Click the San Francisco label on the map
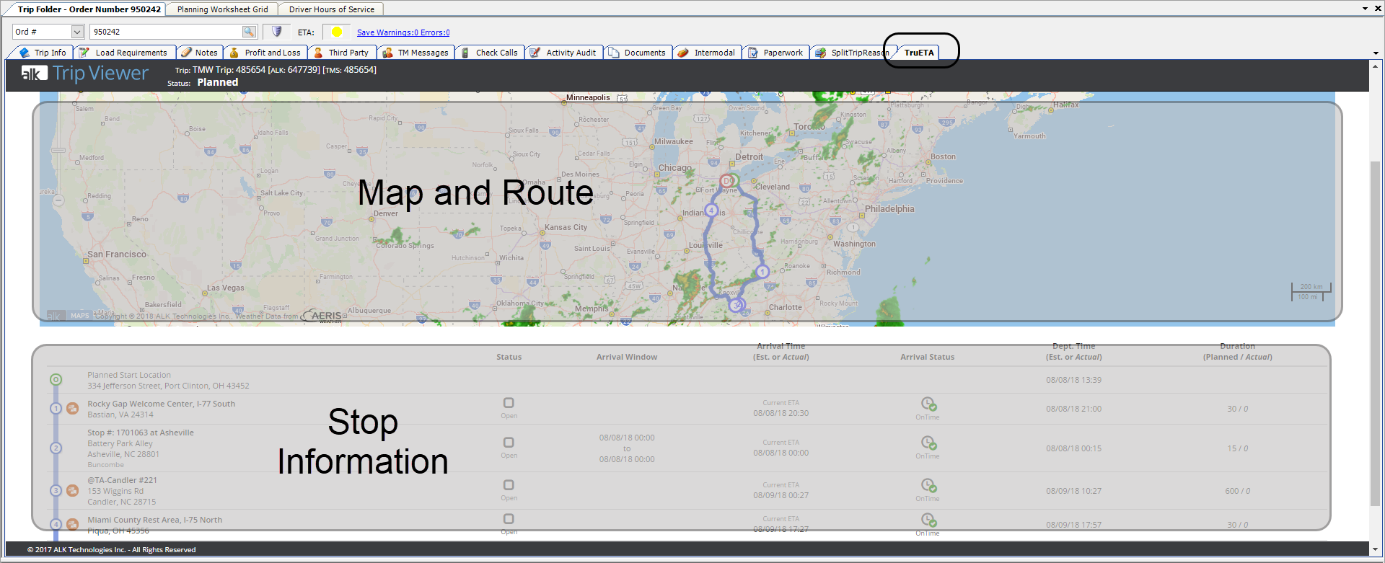 118,255
